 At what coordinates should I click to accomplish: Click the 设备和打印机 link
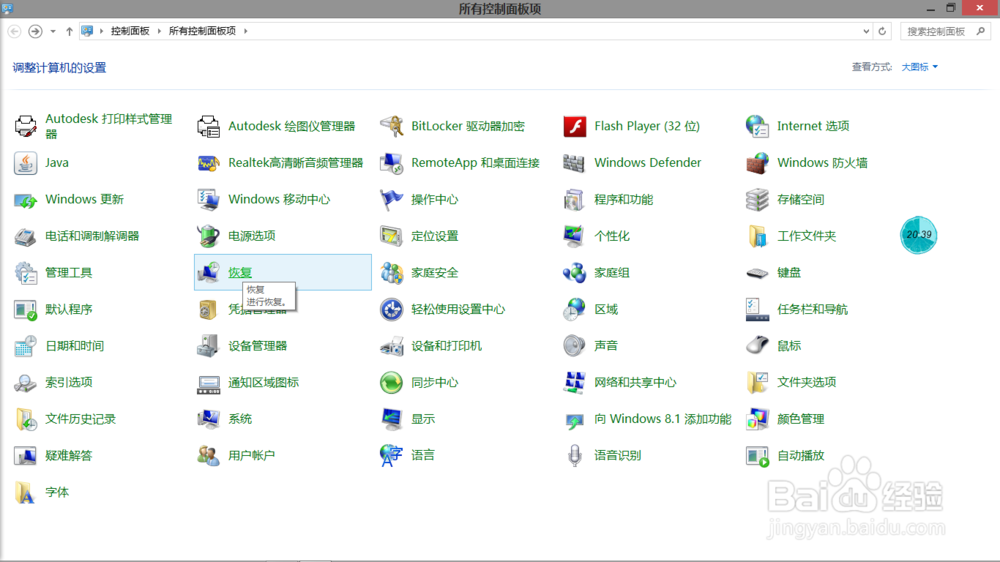click(x=446, y=346)
